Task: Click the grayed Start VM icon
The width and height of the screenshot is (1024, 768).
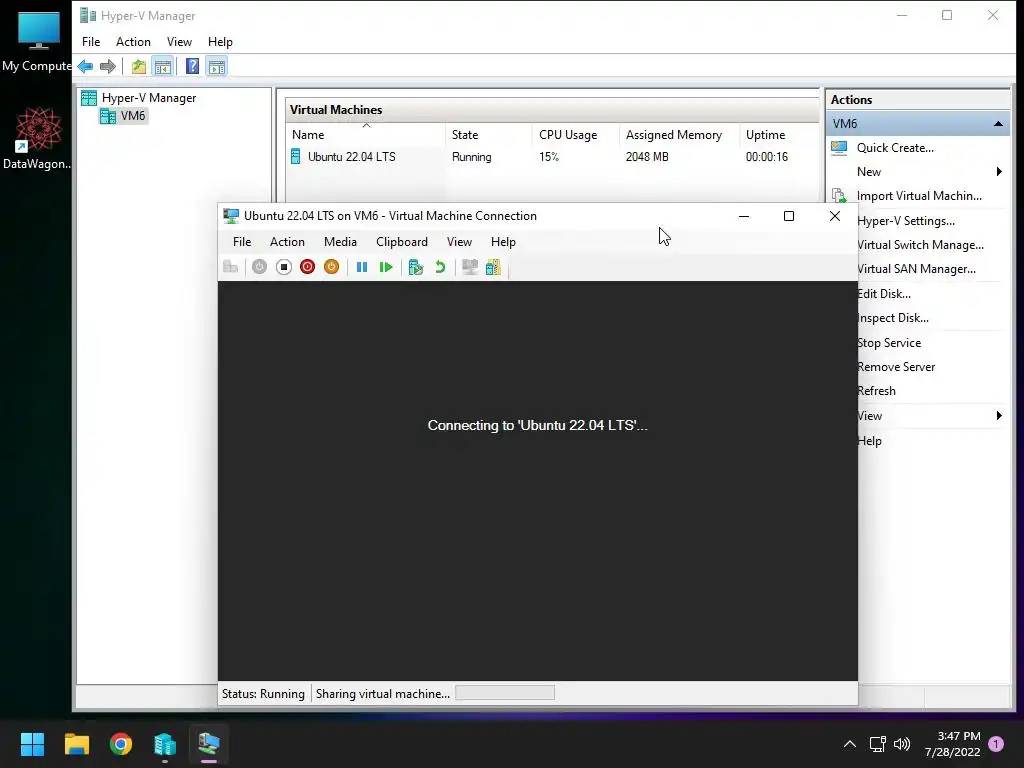Action: tap(259, 267)
